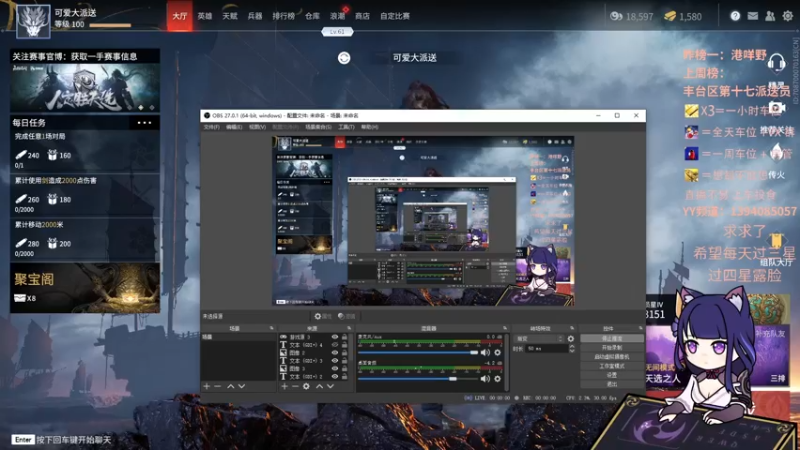Toggle the lock on 文本 (GDI+) 4 source
Viewport: 800px width, 450px height.
[344, 345]
